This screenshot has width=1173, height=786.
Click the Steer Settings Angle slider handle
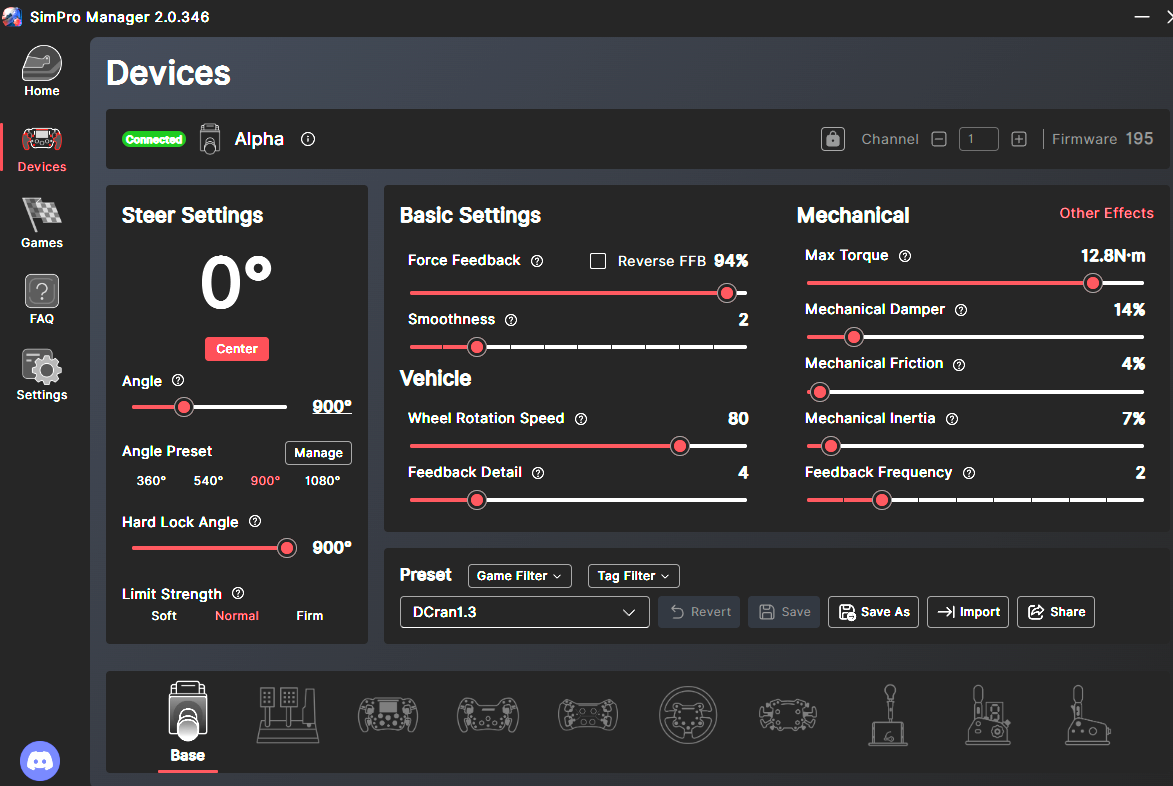point(183,407)
